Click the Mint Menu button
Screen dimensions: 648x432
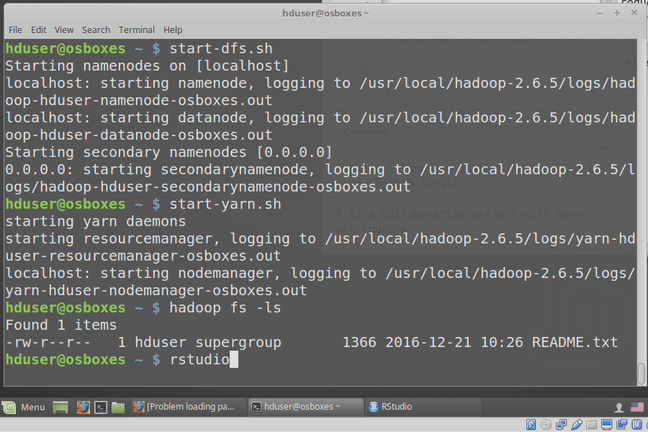(x=24, y=407)
